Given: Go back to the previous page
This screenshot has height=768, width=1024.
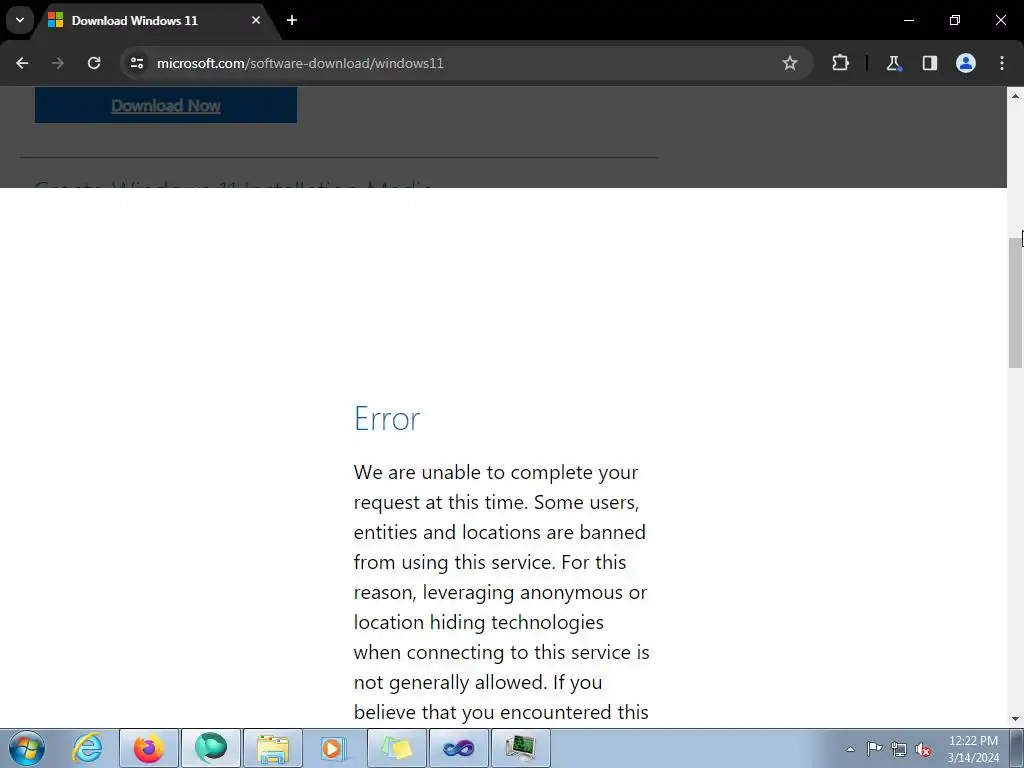Looking at the screenshot, I should tap(22, 63).
